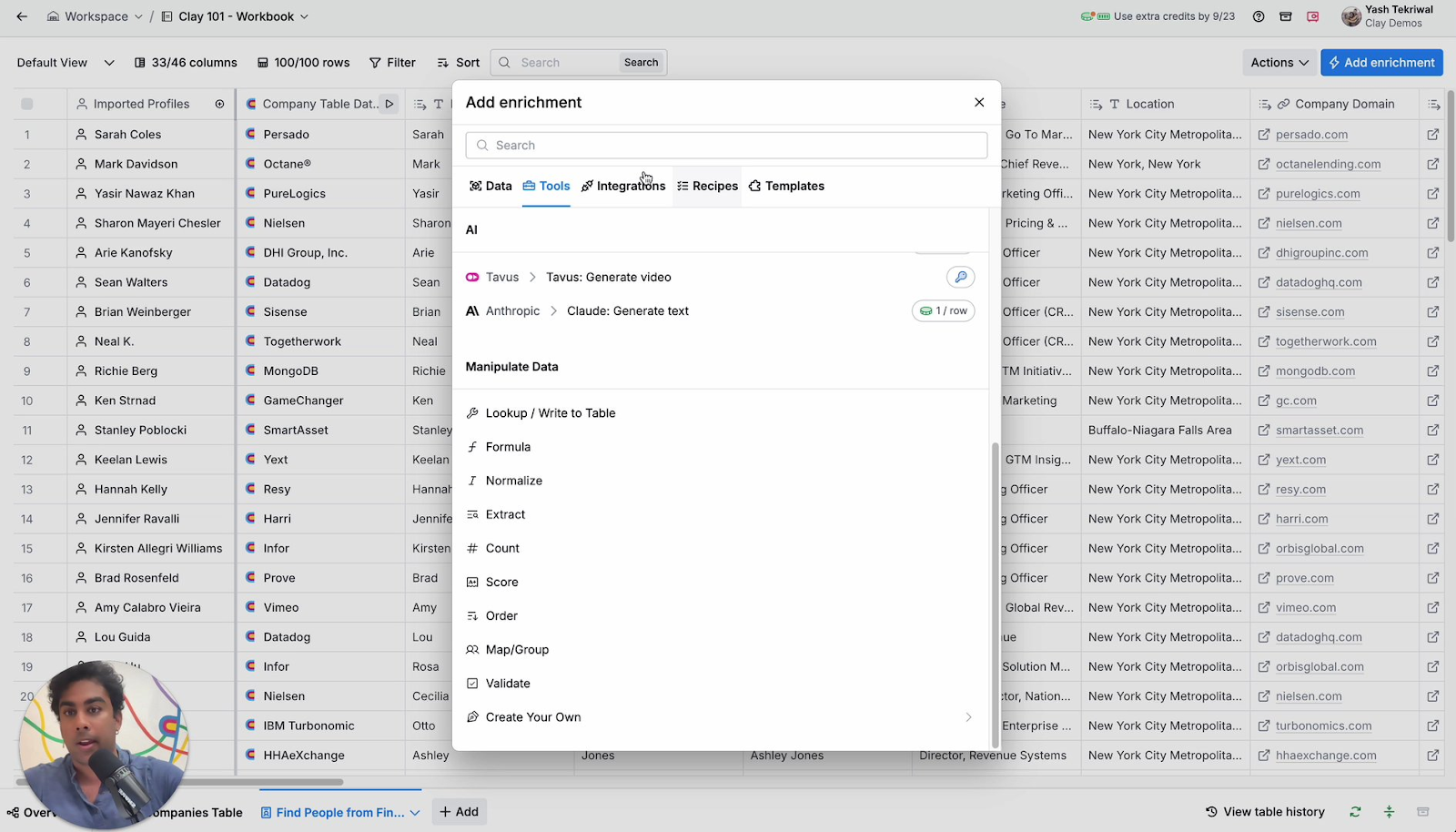This screenshot has height=832, width=1456.
Task: Click the Sarah Coles cell
Action: click(151, 134)
